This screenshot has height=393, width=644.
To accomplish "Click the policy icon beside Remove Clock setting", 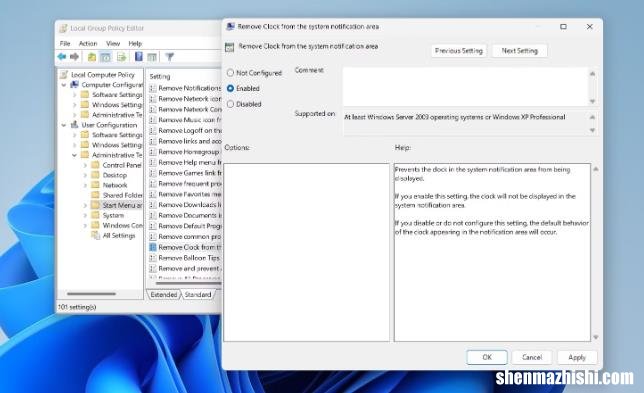I will [152, 247].
